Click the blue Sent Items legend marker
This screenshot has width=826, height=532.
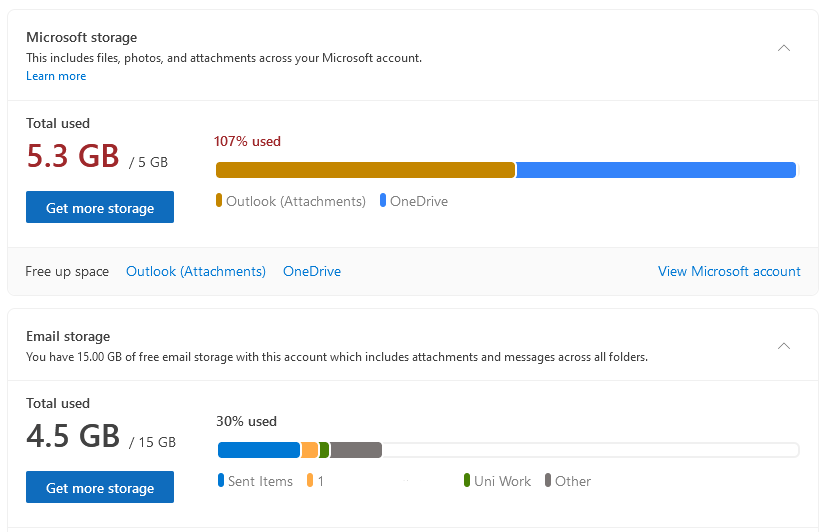pos(221,481)
